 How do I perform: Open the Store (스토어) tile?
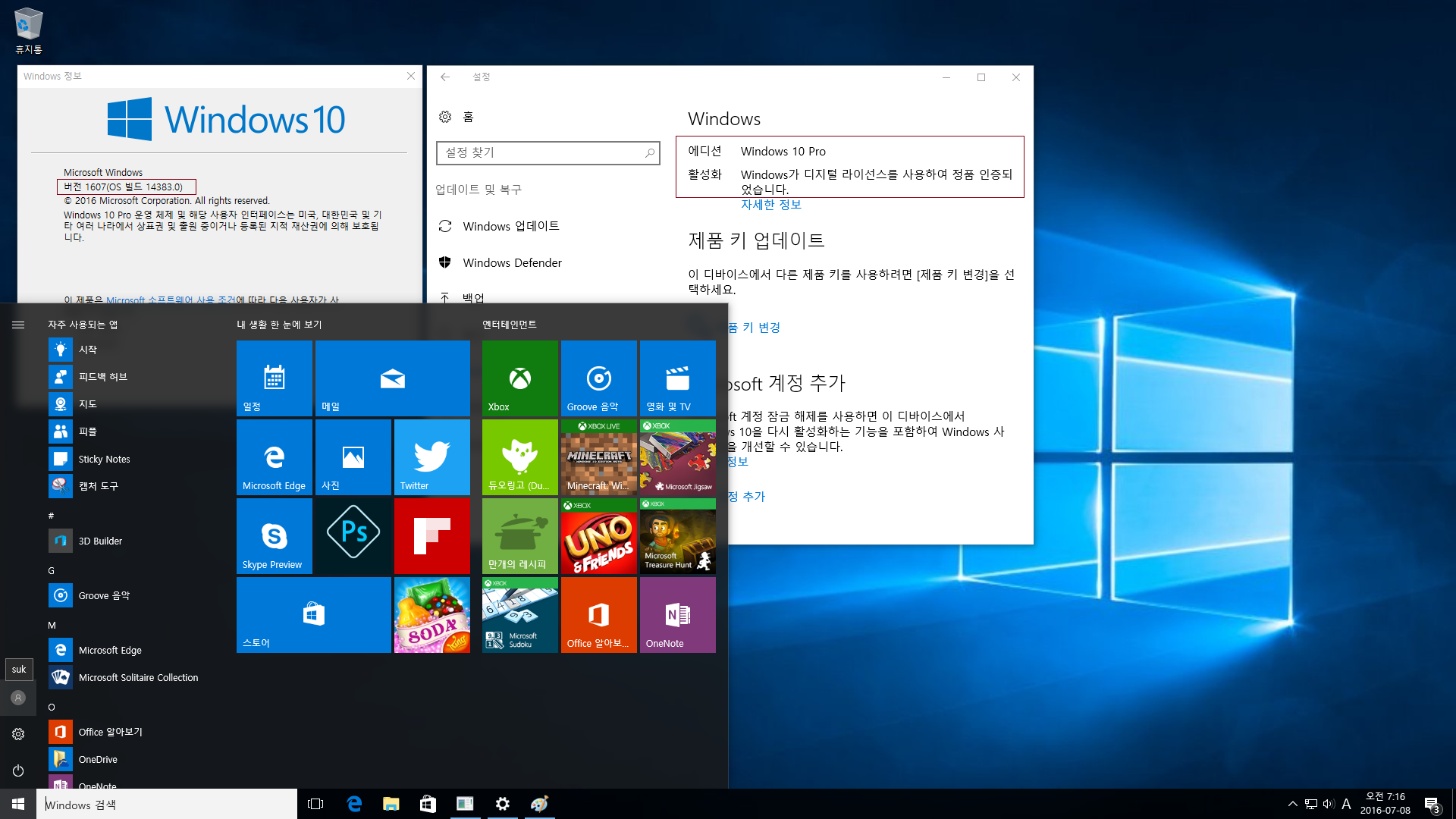click(x=314, y=614)
